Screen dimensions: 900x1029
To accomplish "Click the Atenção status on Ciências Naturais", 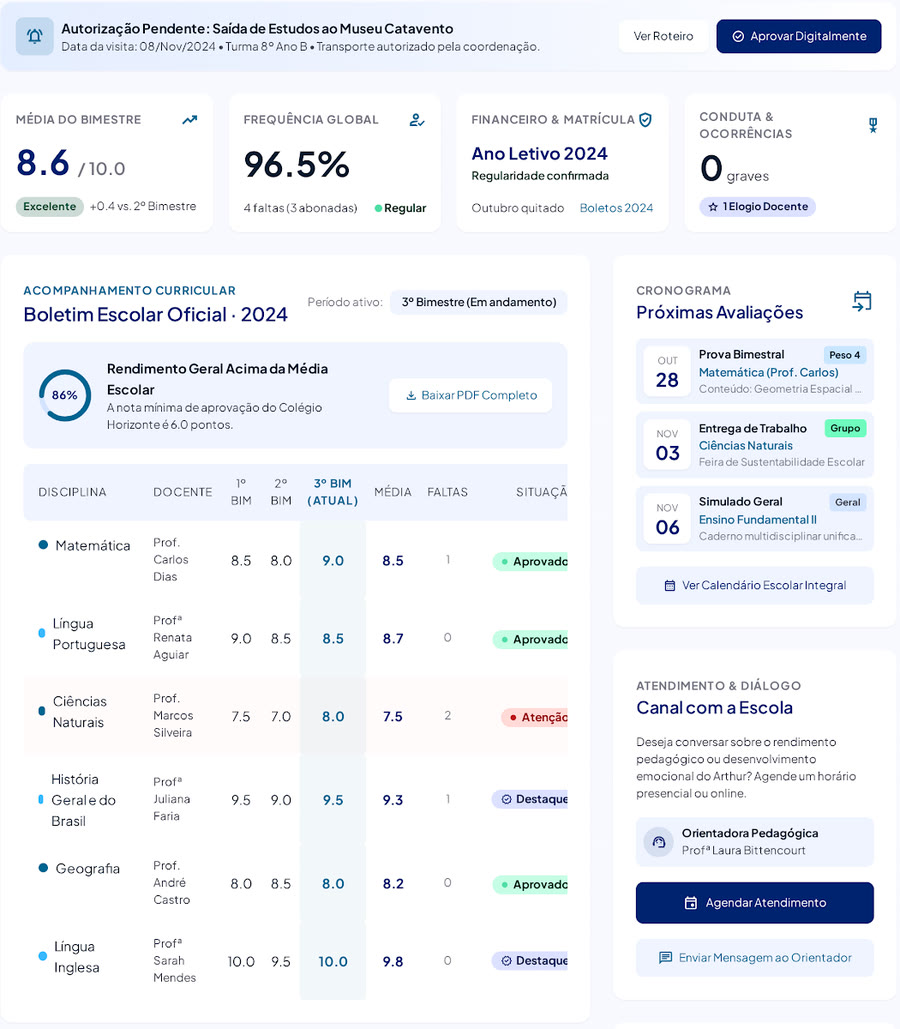I will point(535,718).
